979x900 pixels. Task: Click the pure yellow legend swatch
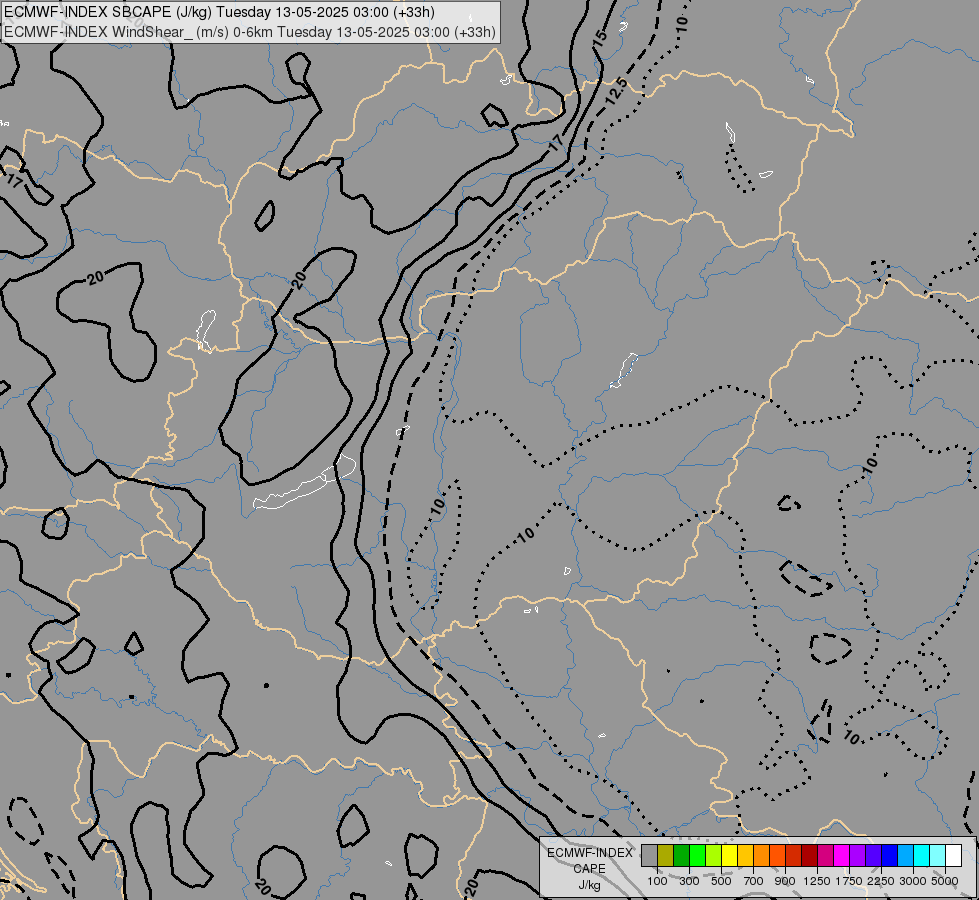(x=729, y=855)
